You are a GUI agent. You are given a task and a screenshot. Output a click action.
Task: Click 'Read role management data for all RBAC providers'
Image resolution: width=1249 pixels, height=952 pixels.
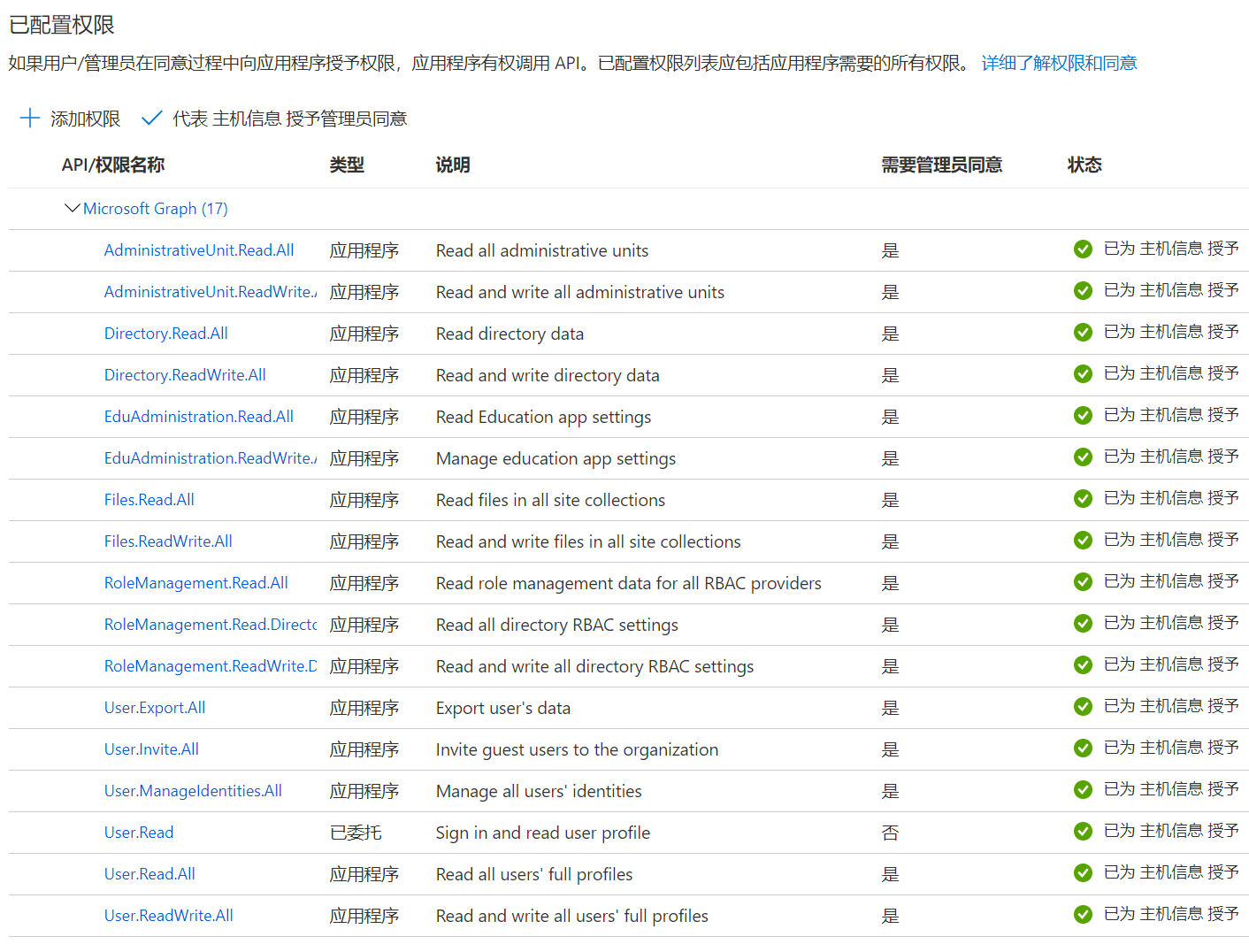pos(629,583)
